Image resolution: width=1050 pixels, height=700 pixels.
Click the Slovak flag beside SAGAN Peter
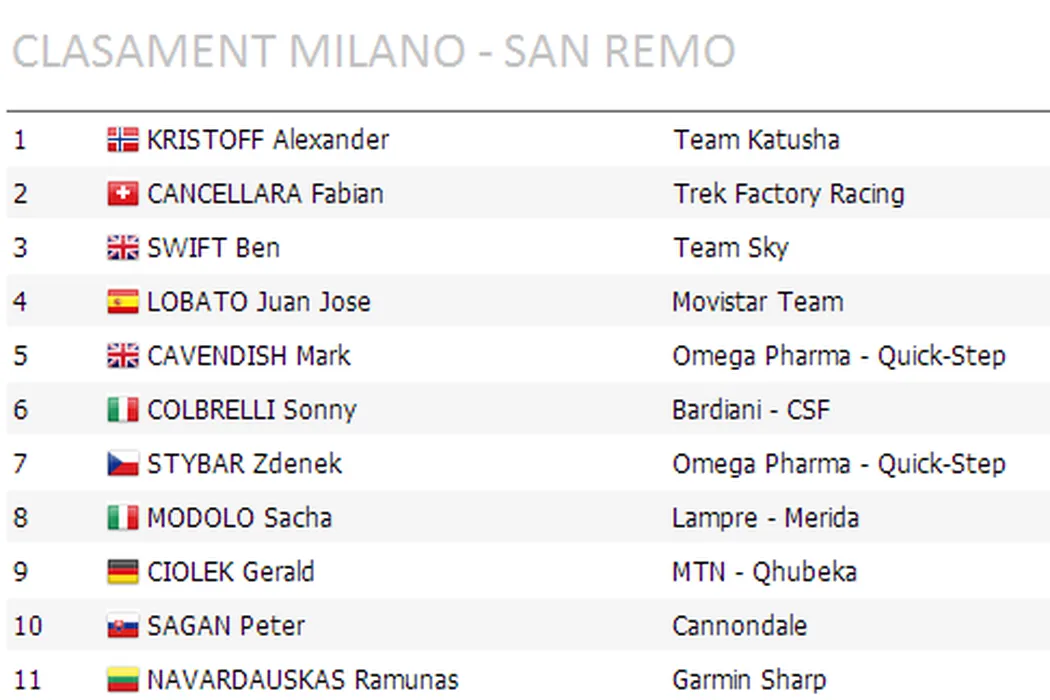click(122, 627)
